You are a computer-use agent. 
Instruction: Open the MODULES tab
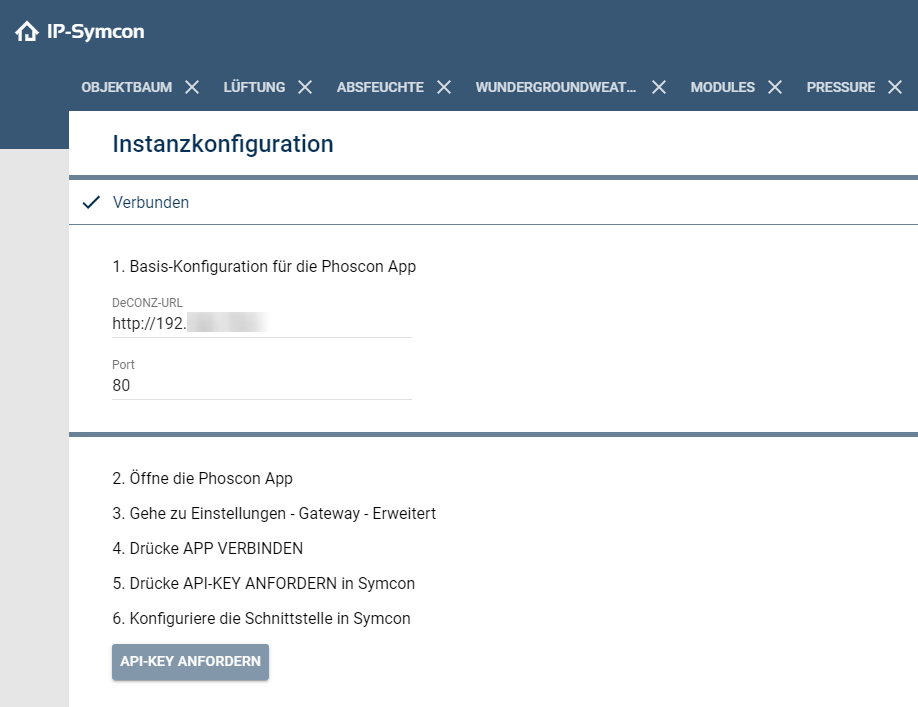[723, 87]
